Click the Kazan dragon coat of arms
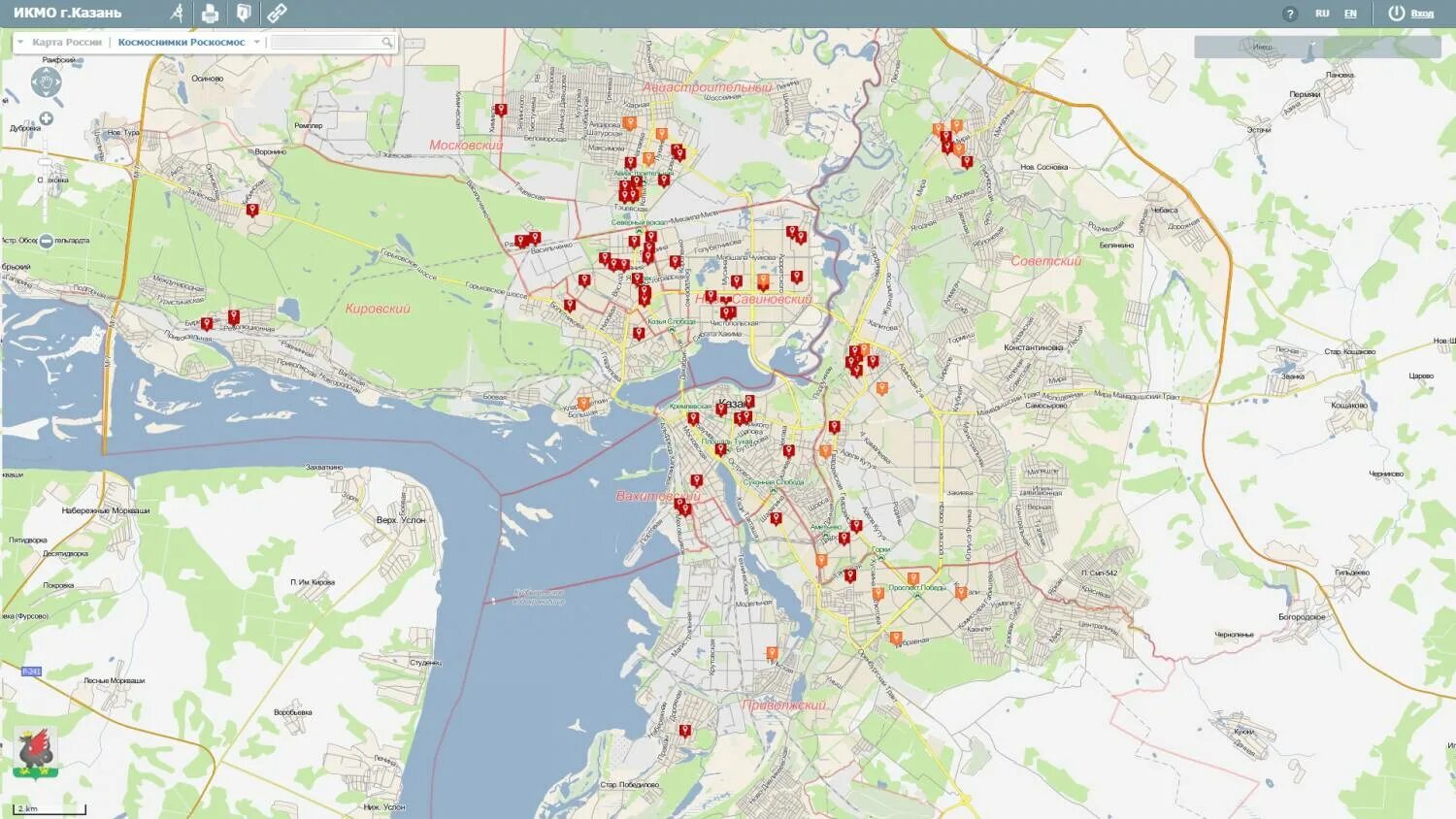 tap(35, 753)
